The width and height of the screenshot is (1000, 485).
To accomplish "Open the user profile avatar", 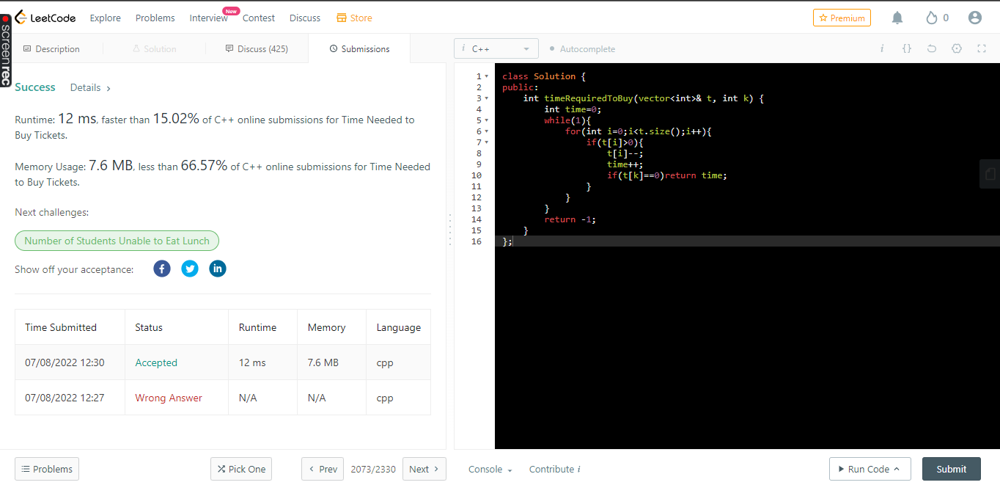I will [974, 18].
